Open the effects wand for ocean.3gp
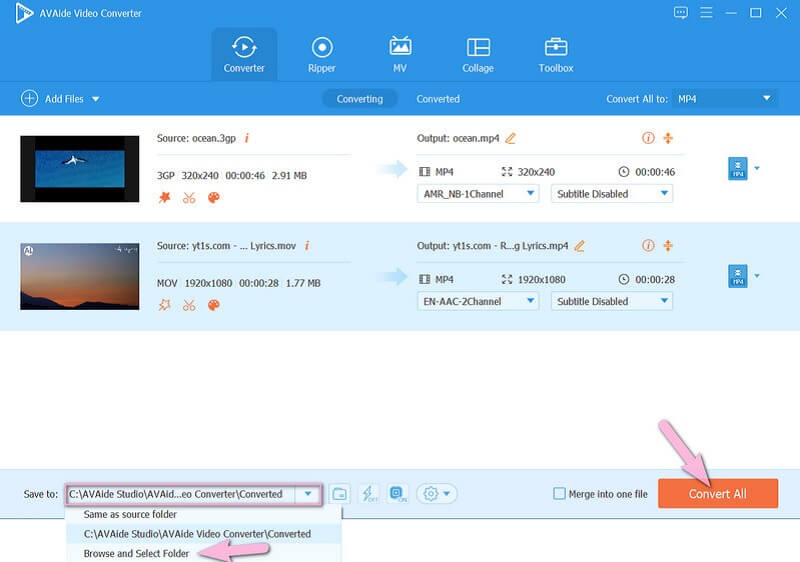Screen dimensions: 800x562 coord(164,197)
